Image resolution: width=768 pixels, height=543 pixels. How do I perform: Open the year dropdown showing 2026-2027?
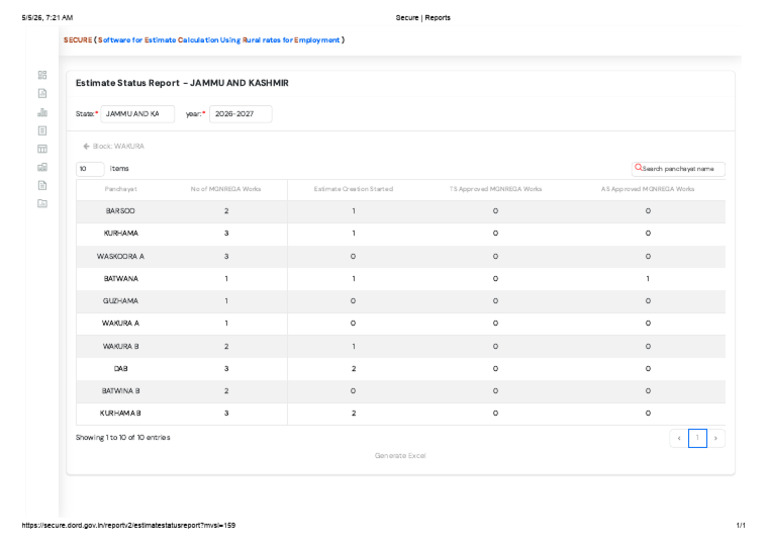pos(240,114)
